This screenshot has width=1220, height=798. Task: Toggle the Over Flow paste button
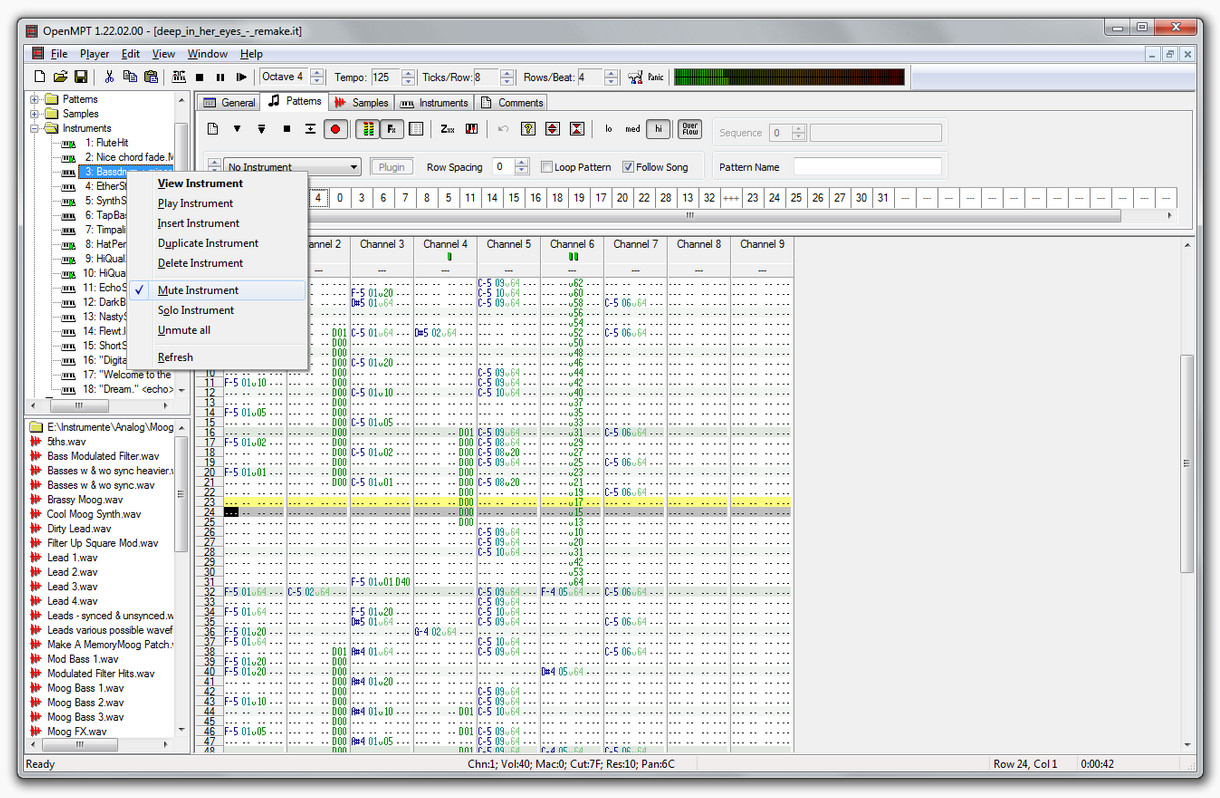pyautogui.click(x=690, y=129)
